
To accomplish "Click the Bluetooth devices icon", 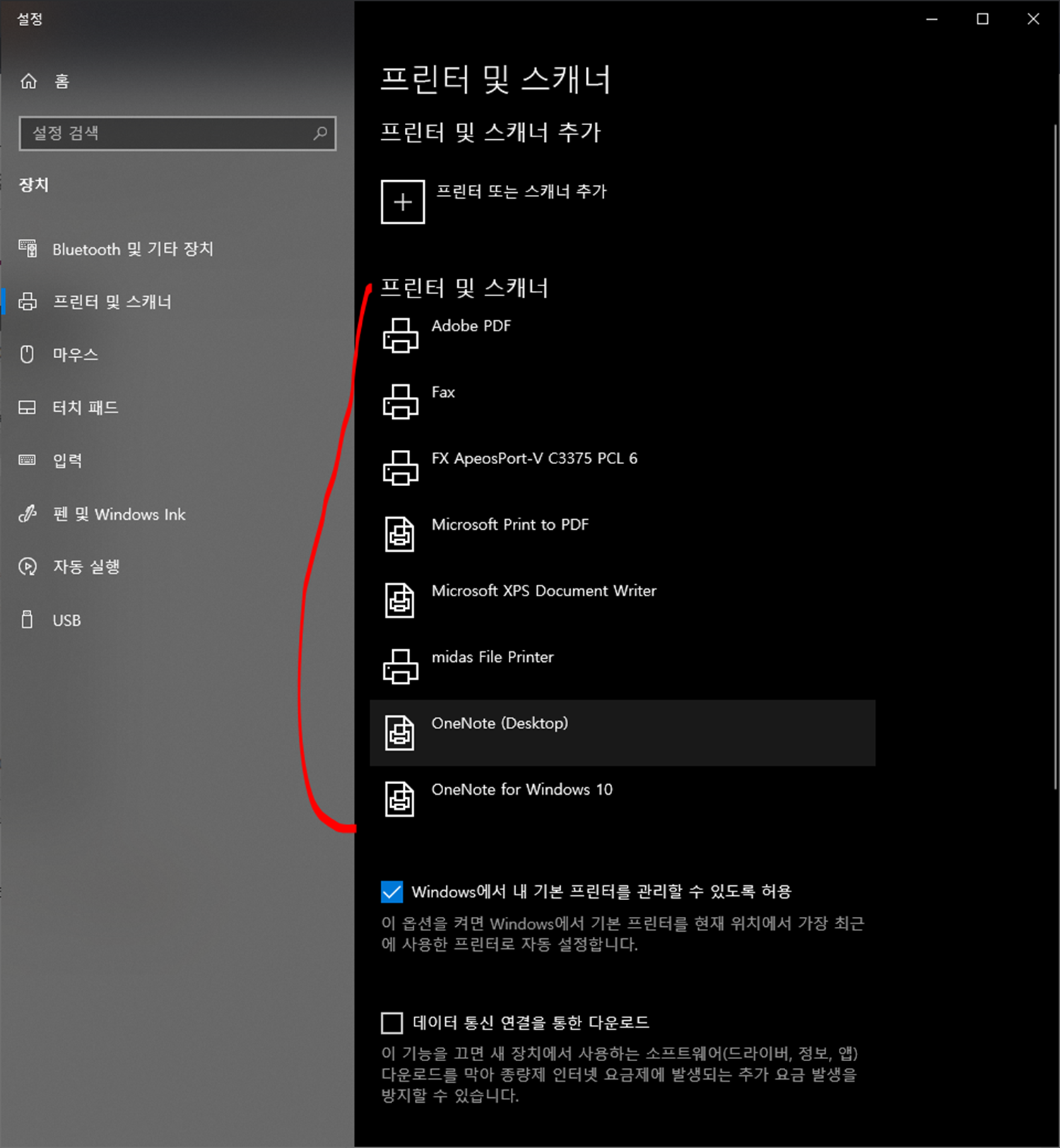I will [28, 249].
